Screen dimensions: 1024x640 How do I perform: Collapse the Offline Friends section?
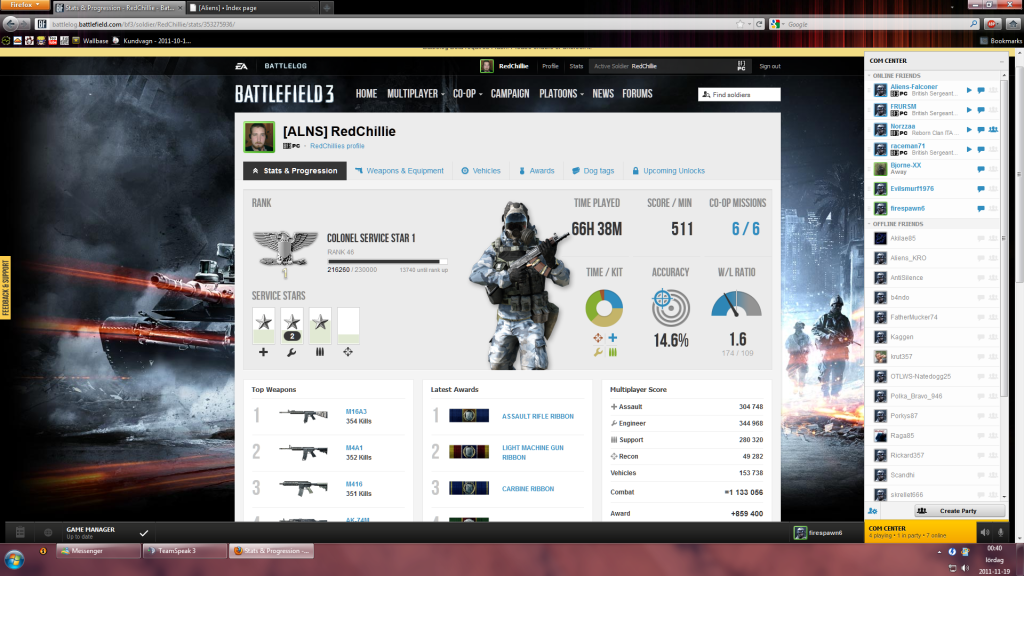tap(869, 224)
